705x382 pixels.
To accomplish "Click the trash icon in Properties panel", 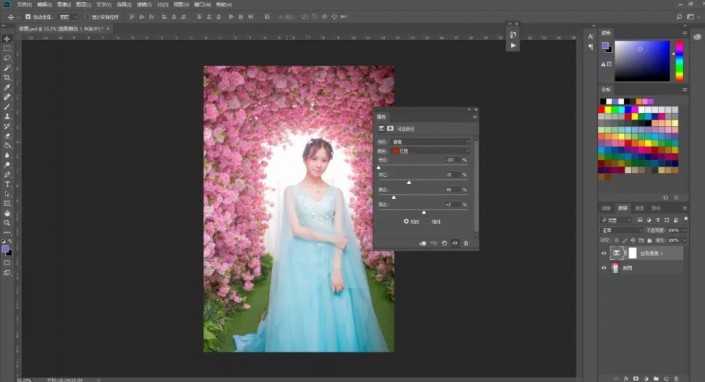I will pyautogui.click(x=466, y=243).
